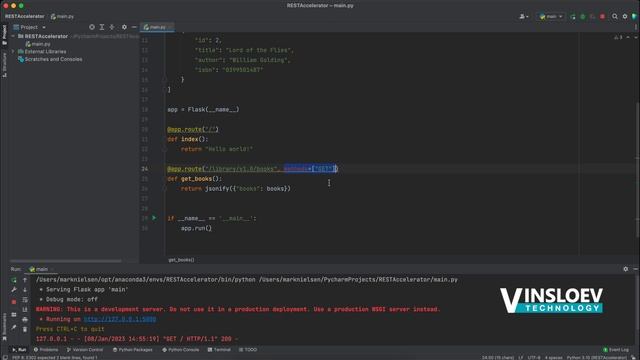Go to previous highlighted problem arrow
The image size is (640, 360).
(628, 37)
